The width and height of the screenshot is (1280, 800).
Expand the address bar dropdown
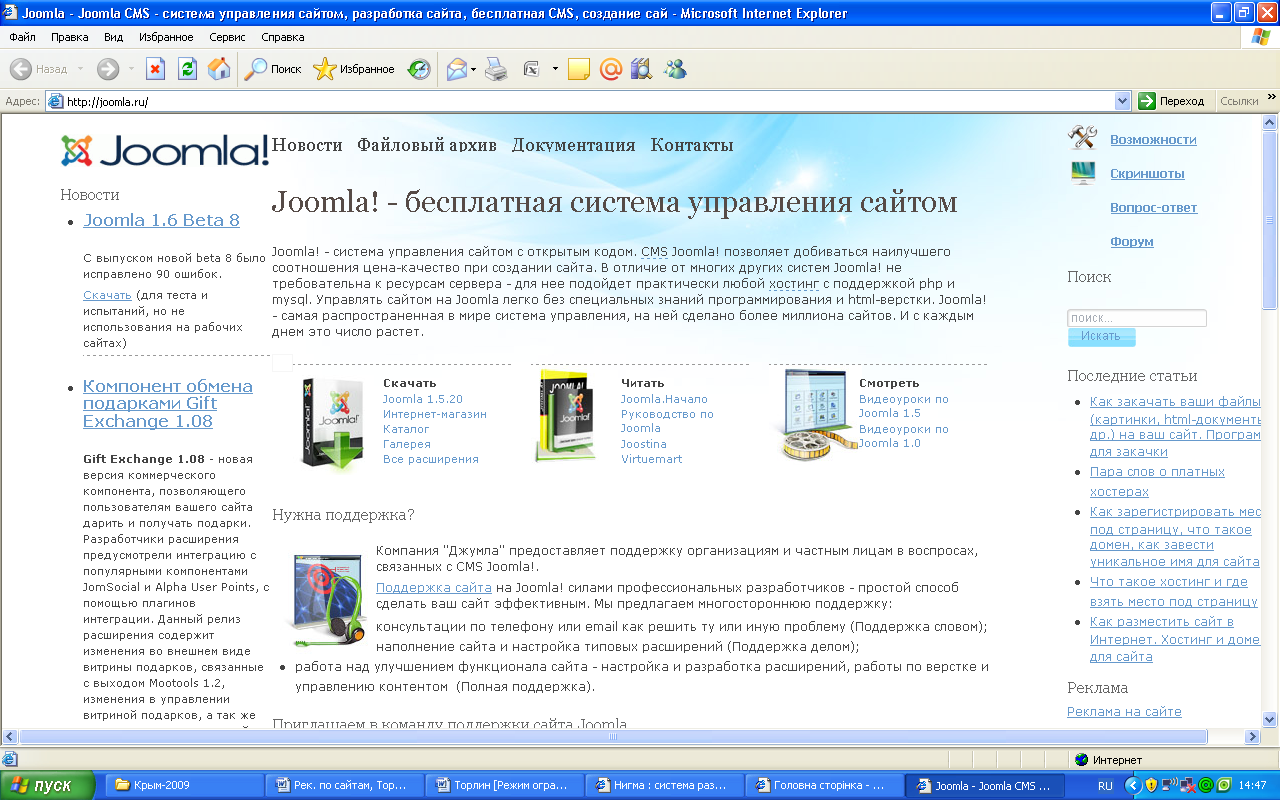click(1123, 101)
